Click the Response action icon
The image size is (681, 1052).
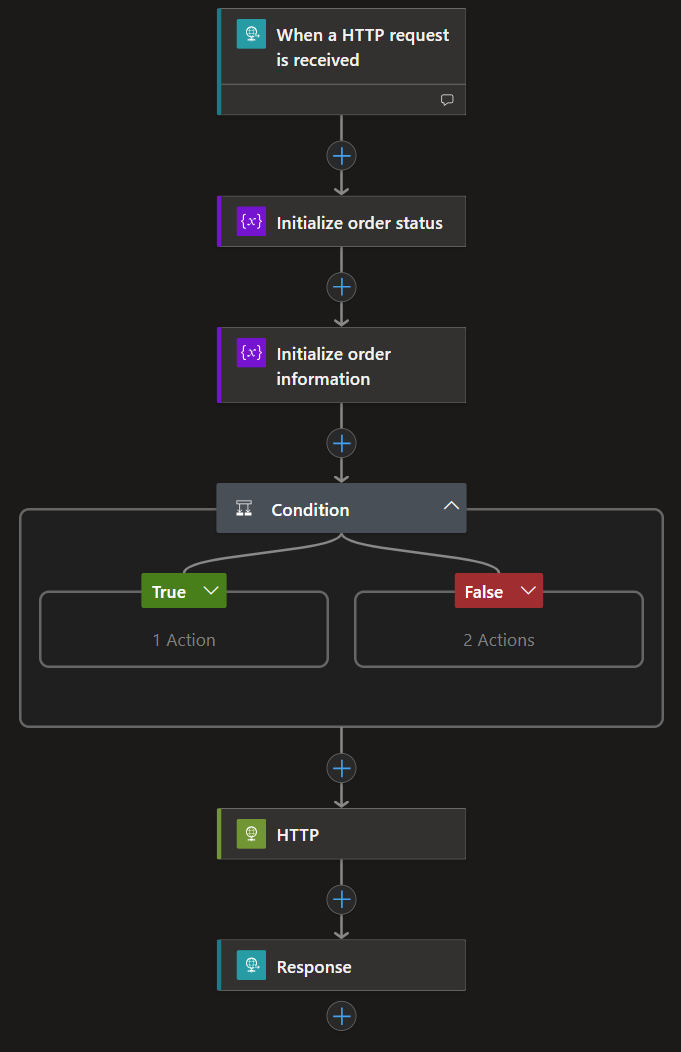(251, 966)
